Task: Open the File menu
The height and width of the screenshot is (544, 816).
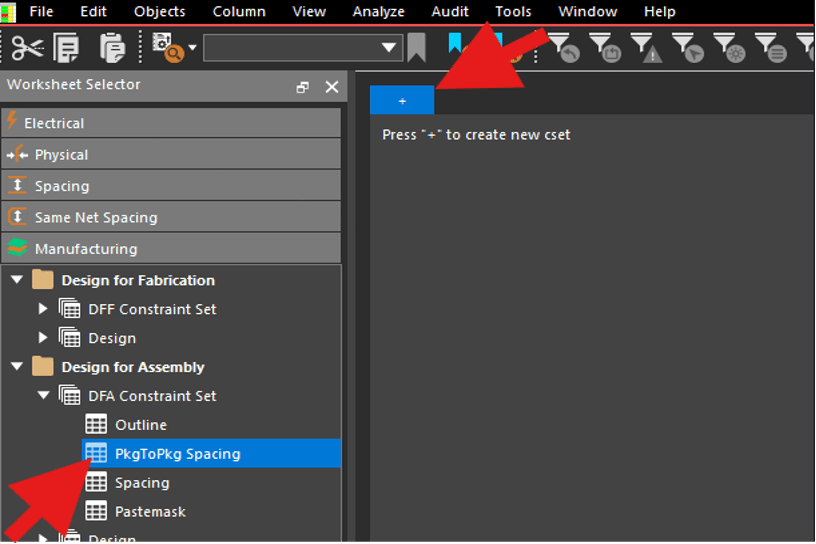Action: (x=41, y=11)
